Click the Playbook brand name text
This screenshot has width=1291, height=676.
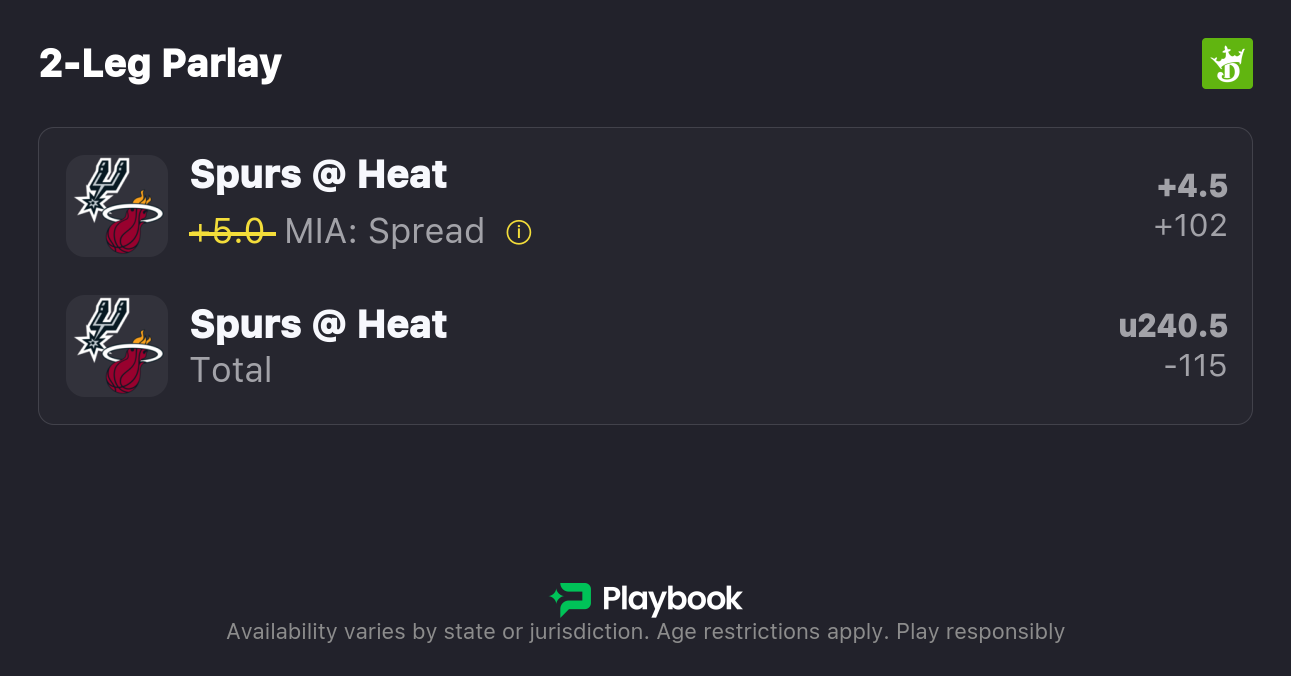coord(672,599)
